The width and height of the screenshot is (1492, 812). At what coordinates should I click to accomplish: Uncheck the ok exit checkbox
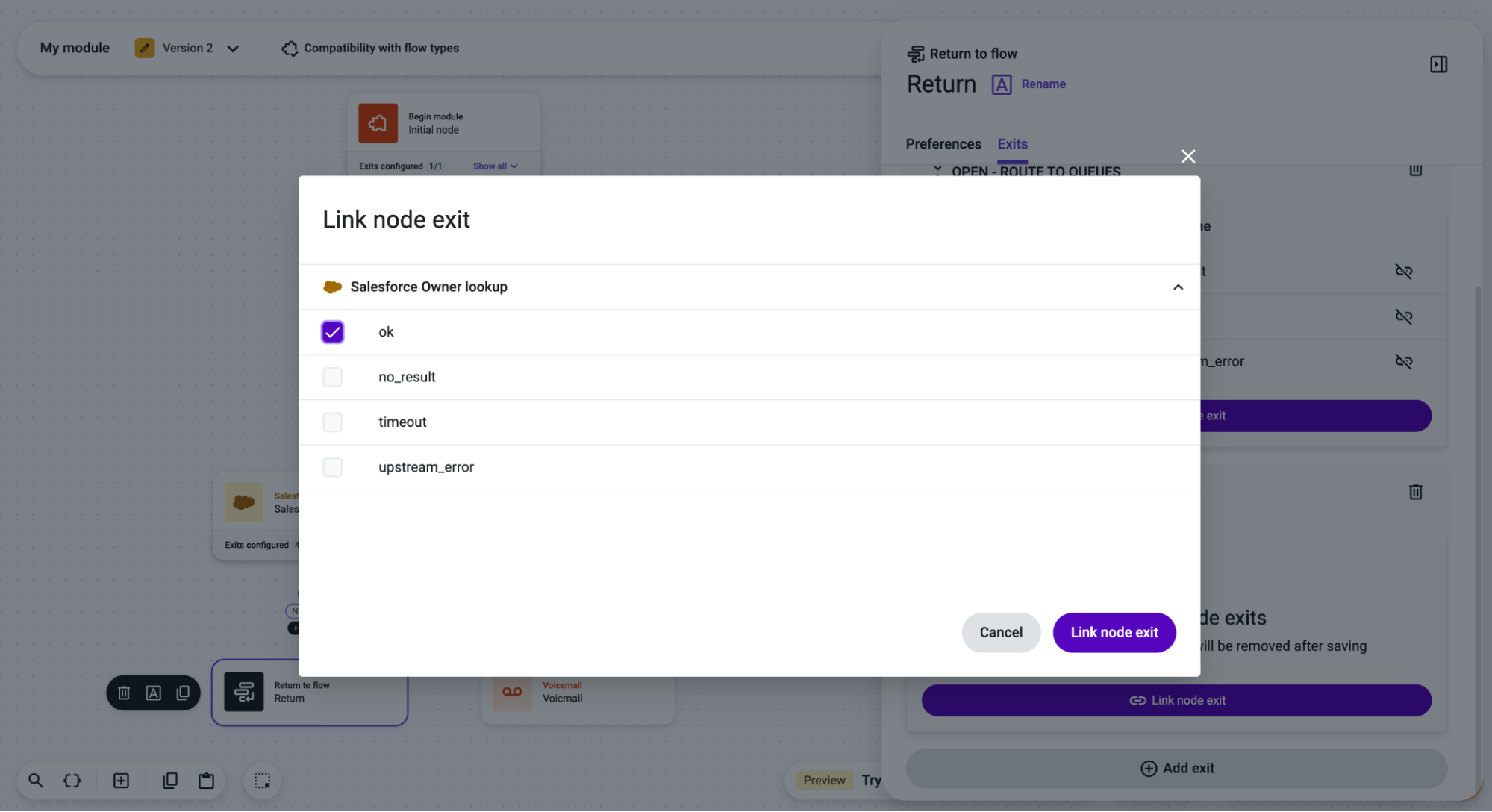coord(332,332)
